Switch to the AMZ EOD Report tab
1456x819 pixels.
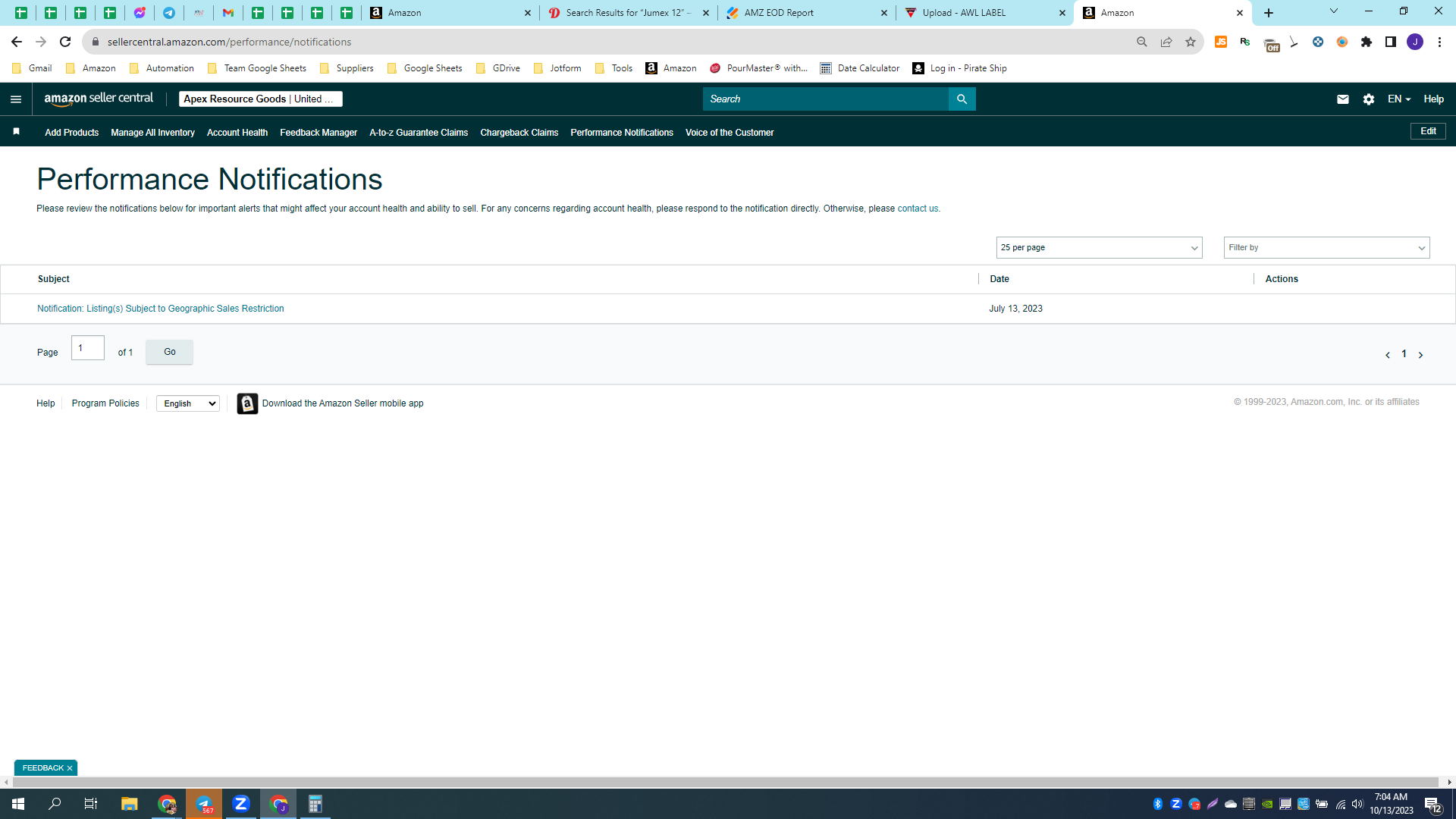pyautogui.click(x=807, y=13)
